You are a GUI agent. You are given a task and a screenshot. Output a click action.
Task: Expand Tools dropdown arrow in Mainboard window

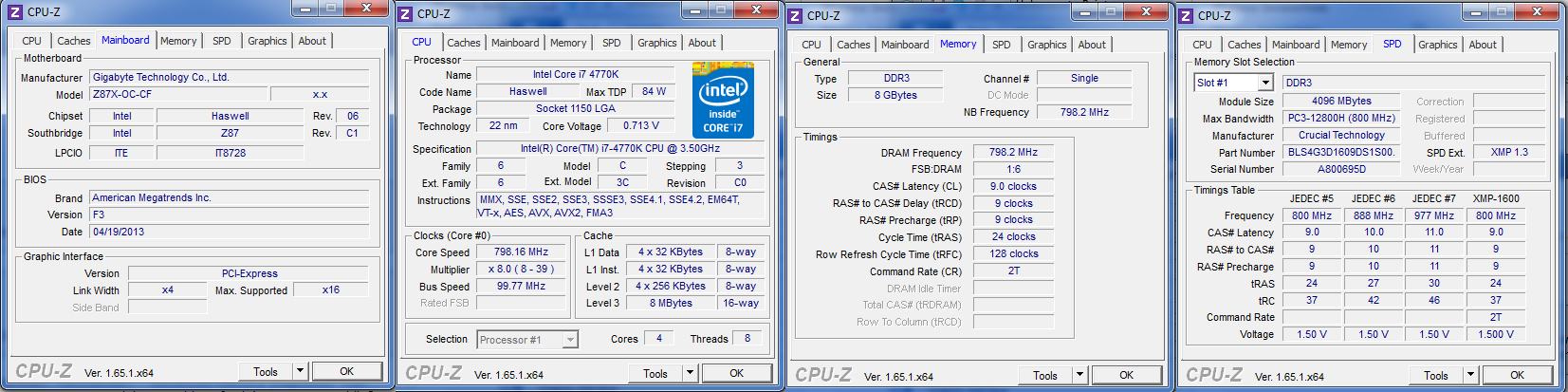[x=300, y=372]
